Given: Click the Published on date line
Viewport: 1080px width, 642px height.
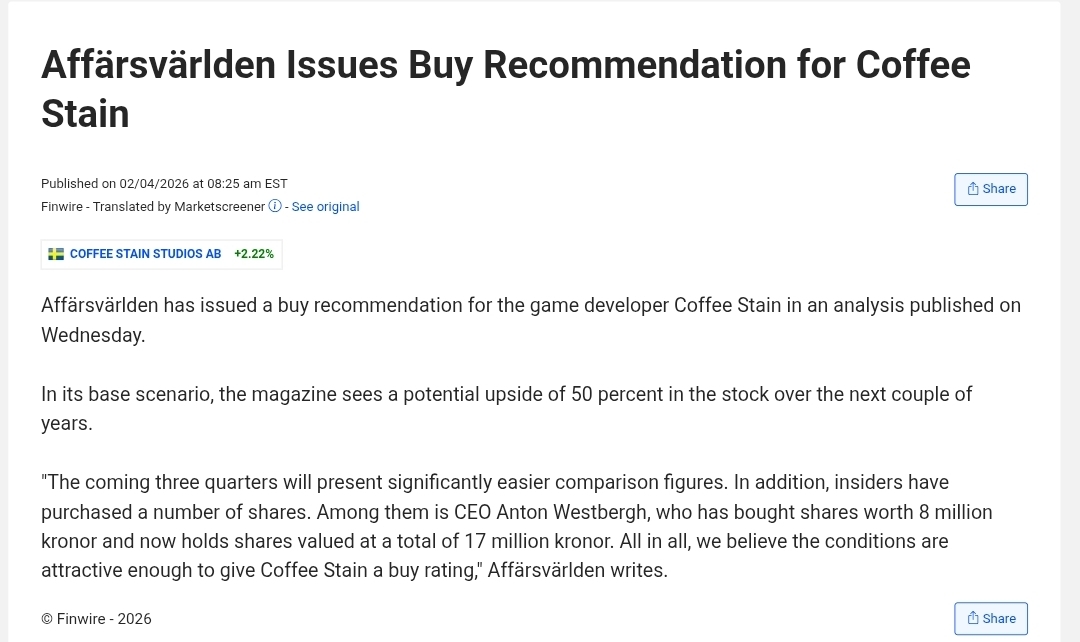Looking at the screenshot, I should click(164, 184).
